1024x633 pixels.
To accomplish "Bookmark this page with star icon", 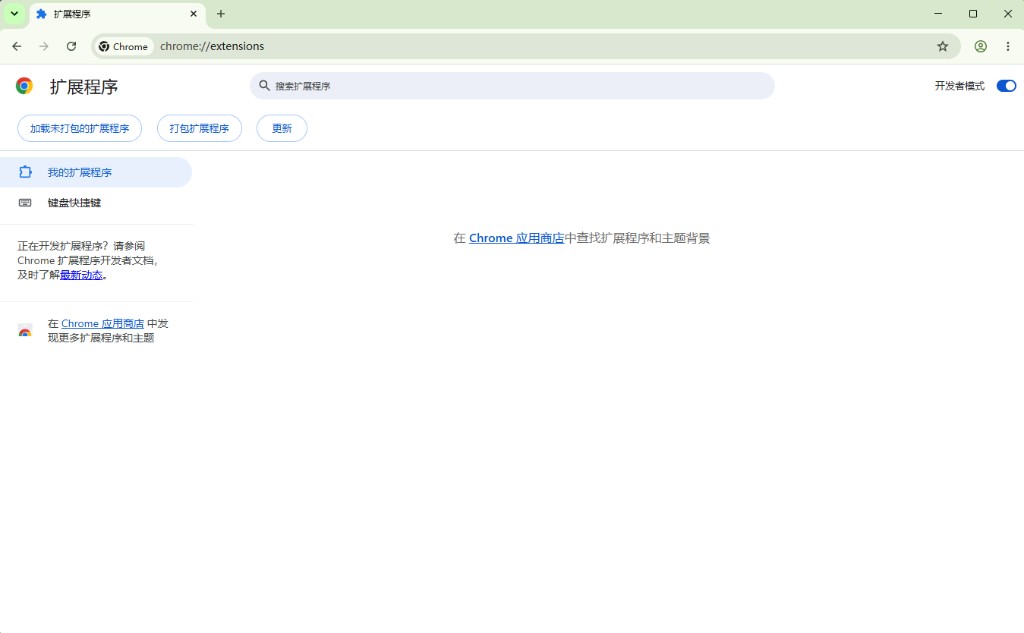I will point(942,46).
